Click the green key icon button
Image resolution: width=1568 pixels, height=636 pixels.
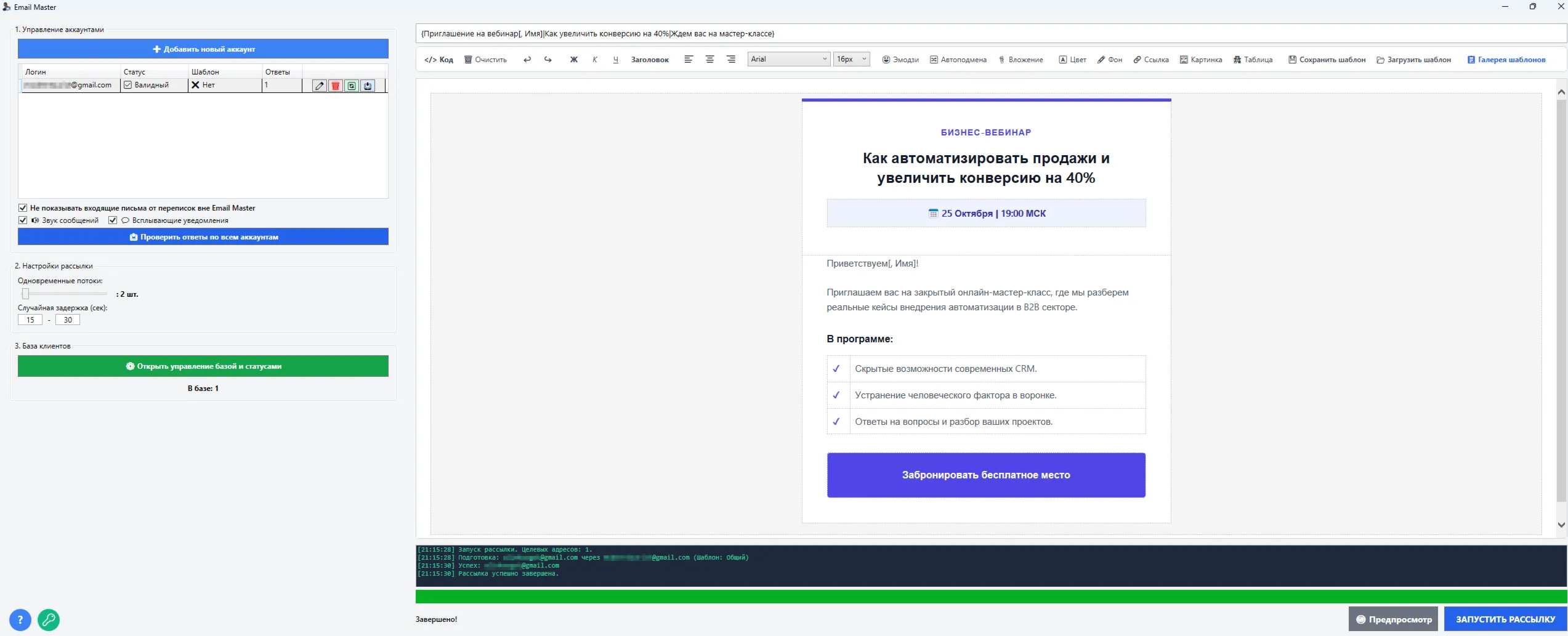[49, 620]
